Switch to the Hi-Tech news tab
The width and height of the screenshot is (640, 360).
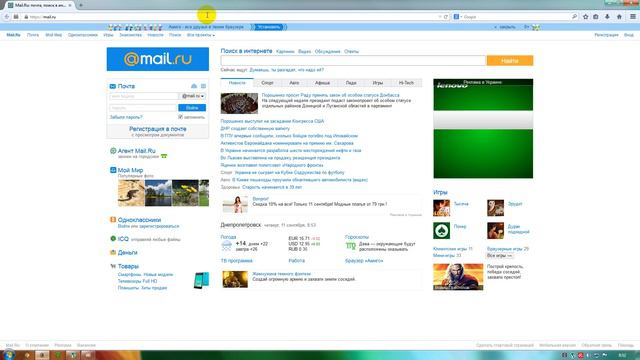[406, 83]
